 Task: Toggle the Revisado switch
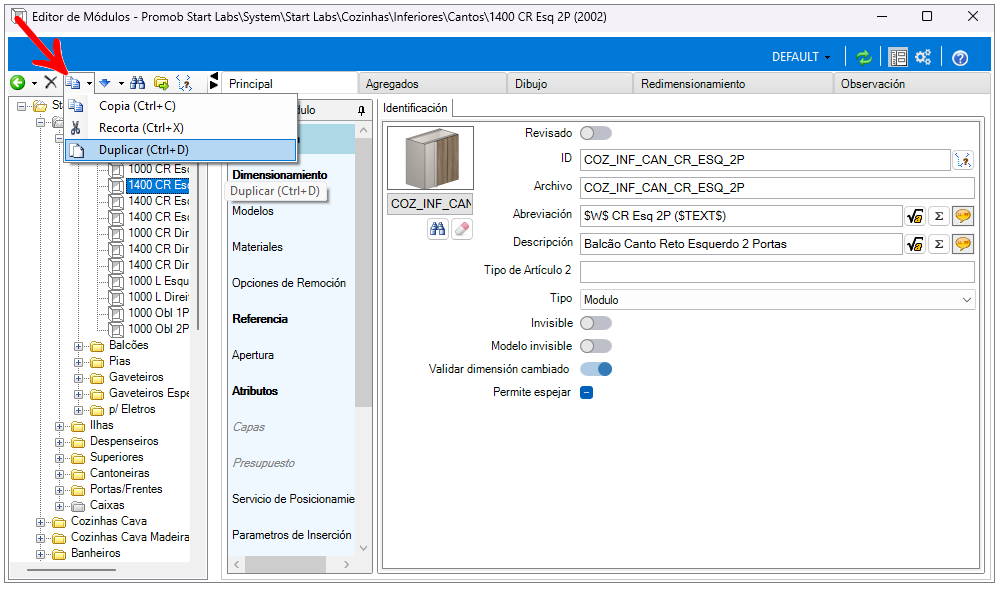(x=595, y=133)
